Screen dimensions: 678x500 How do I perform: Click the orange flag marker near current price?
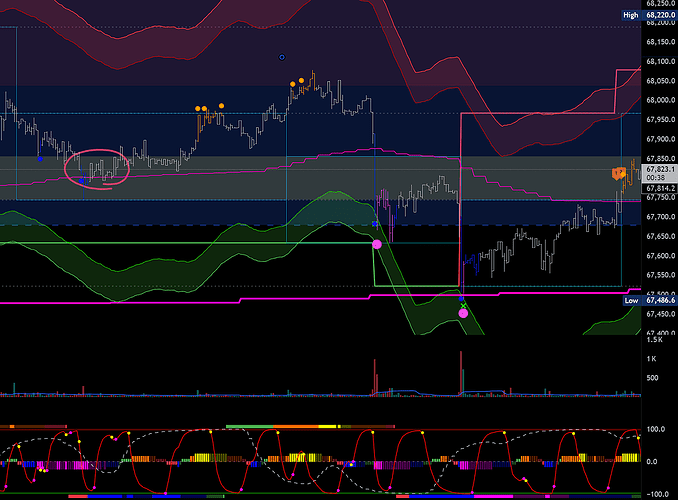[x=619, y=173]
